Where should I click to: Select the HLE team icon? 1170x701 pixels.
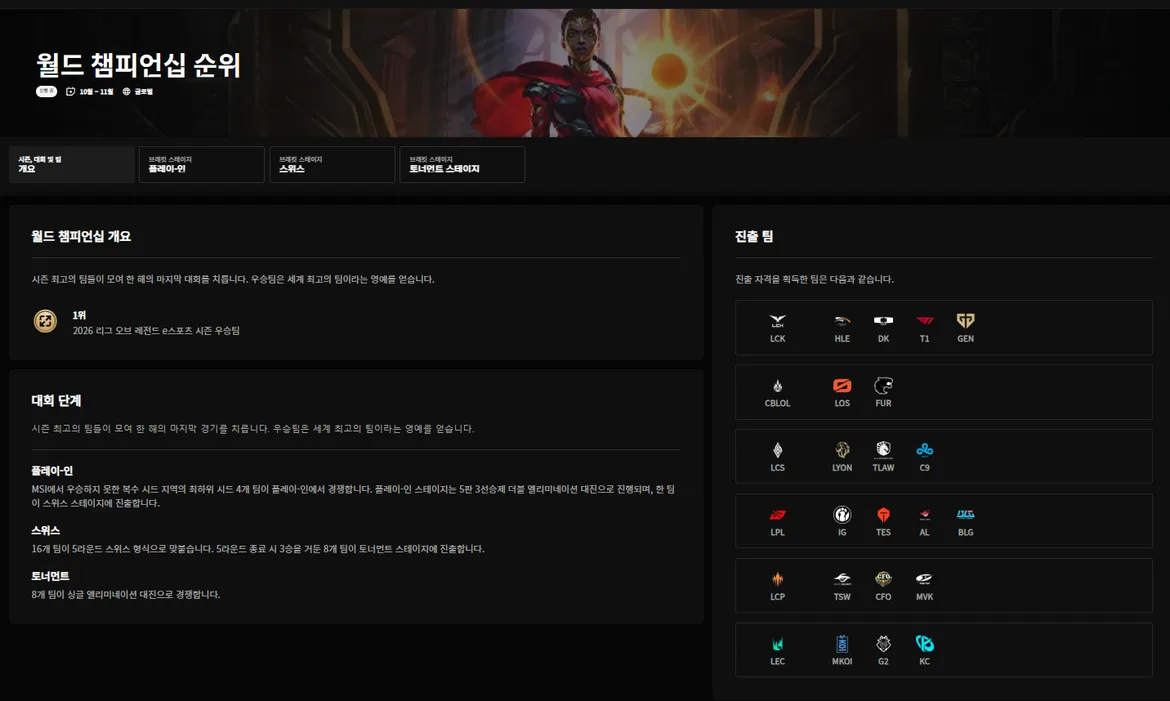842,321
